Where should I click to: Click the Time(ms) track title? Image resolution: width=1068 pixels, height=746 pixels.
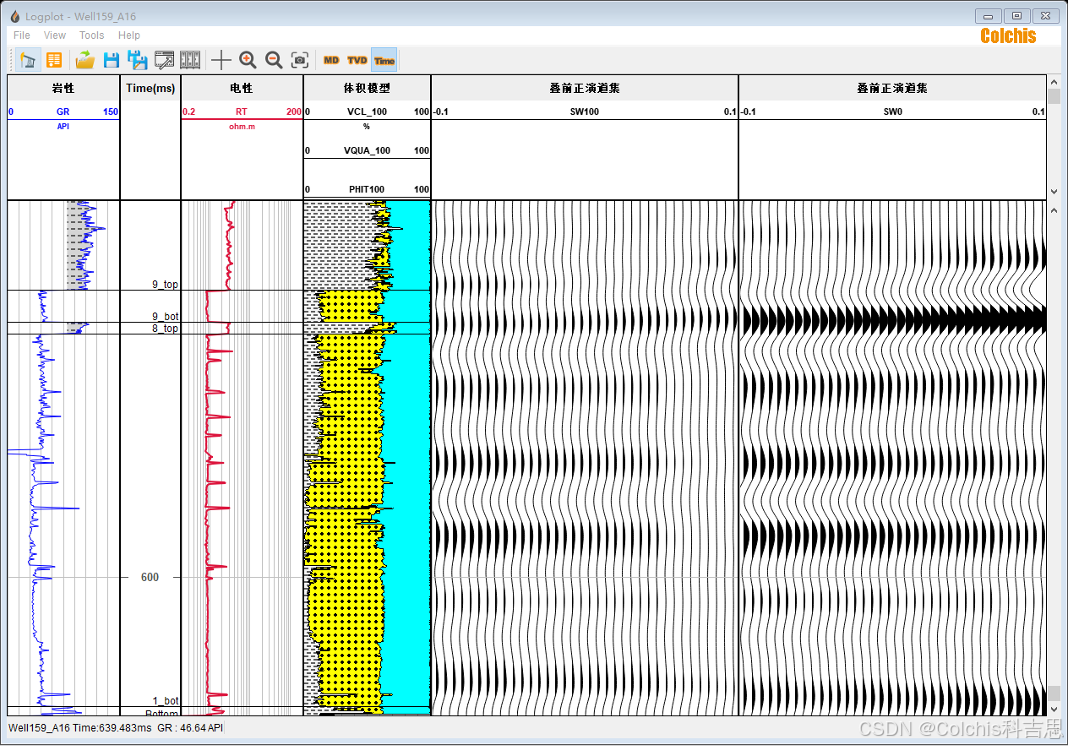click(150, 88)
